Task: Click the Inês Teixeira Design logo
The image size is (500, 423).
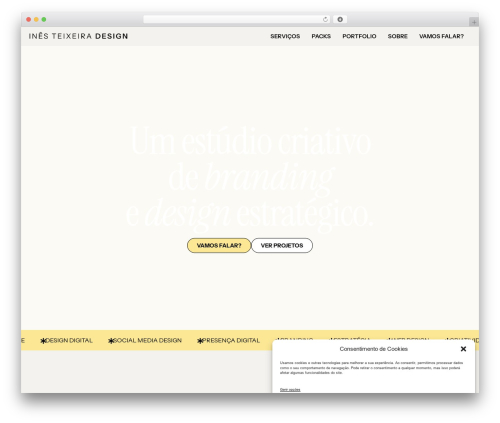Action: coord(78,36)
